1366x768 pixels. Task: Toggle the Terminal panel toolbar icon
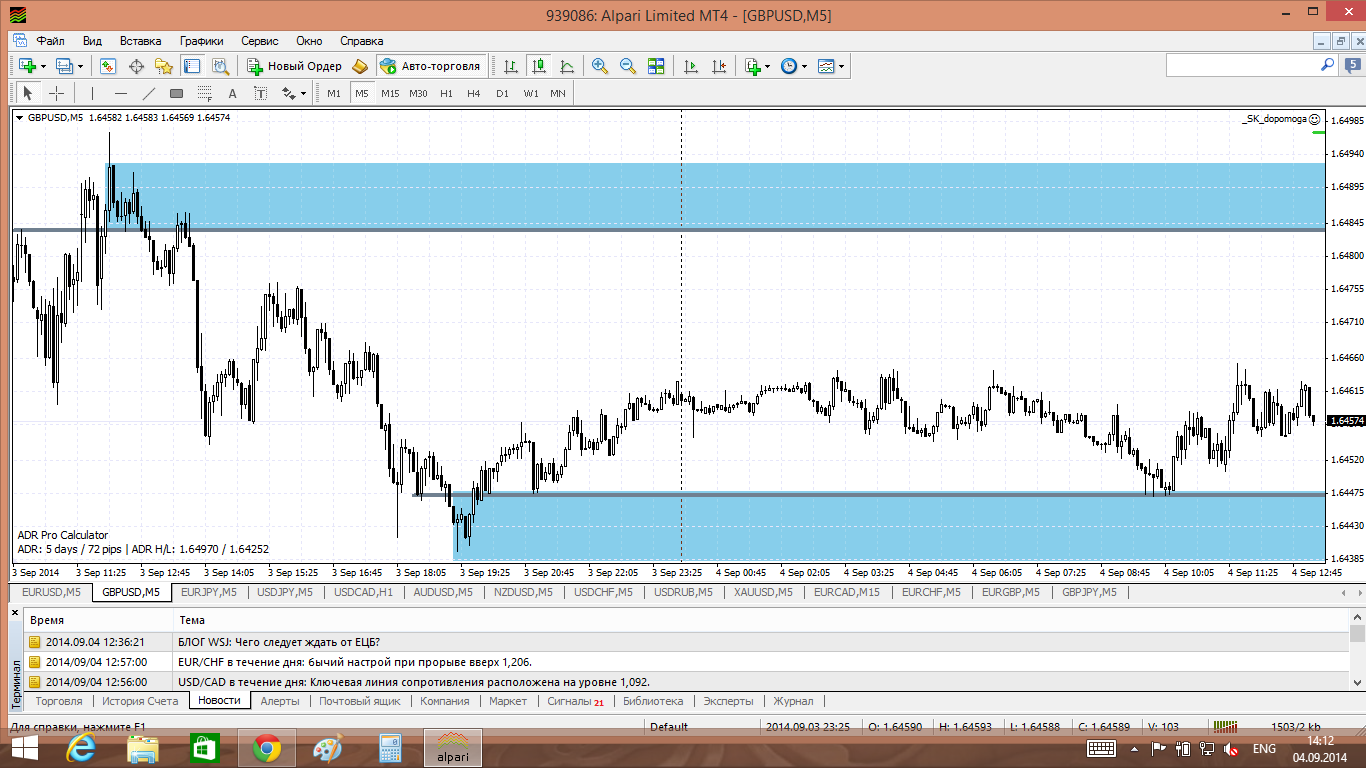192,66
